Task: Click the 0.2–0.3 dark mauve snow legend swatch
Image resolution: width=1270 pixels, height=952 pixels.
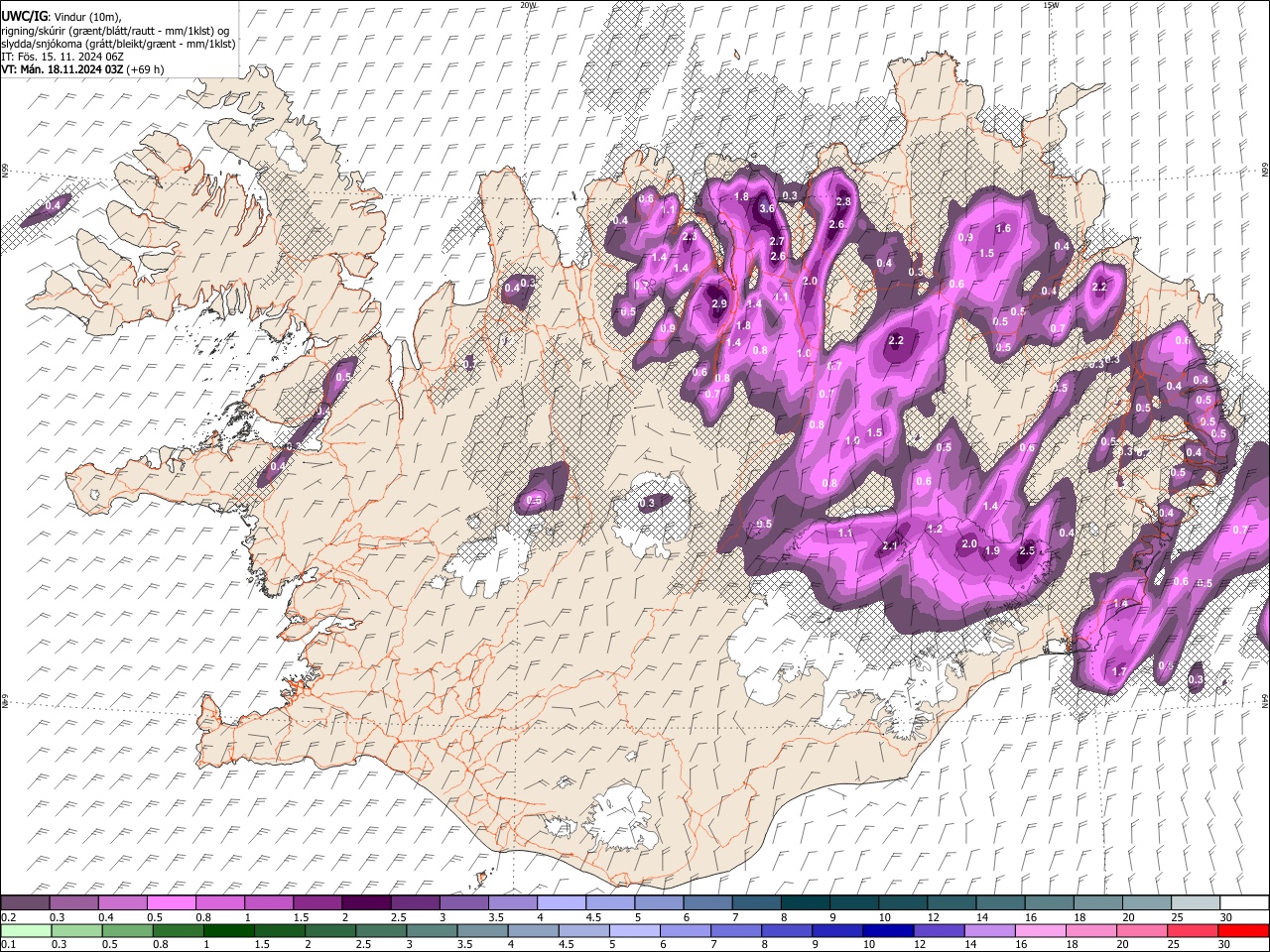Action: click(x=25, y=902)
